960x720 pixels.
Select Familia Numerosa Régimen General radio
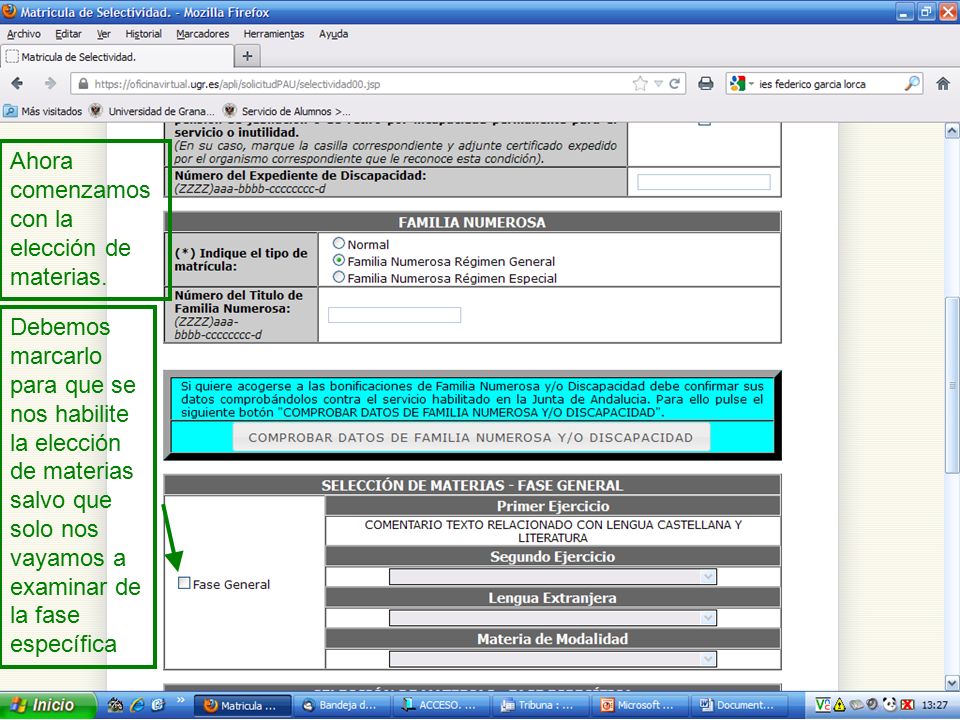pos(339,260)
